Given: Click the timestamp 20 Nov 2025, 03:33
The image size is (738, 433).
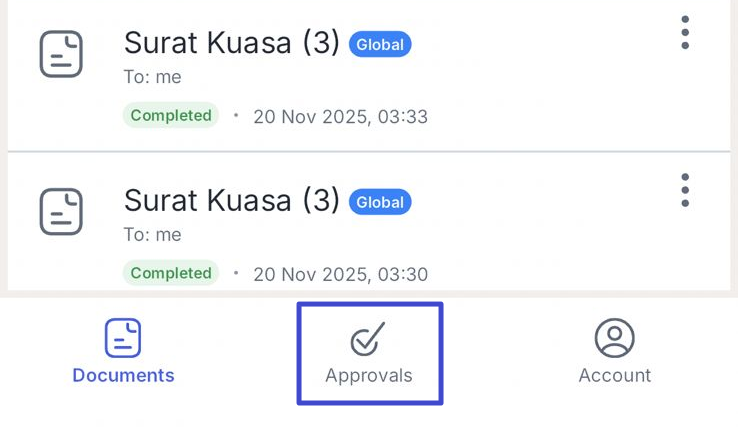Looking at the screenshot, I should tap(340, 117).
